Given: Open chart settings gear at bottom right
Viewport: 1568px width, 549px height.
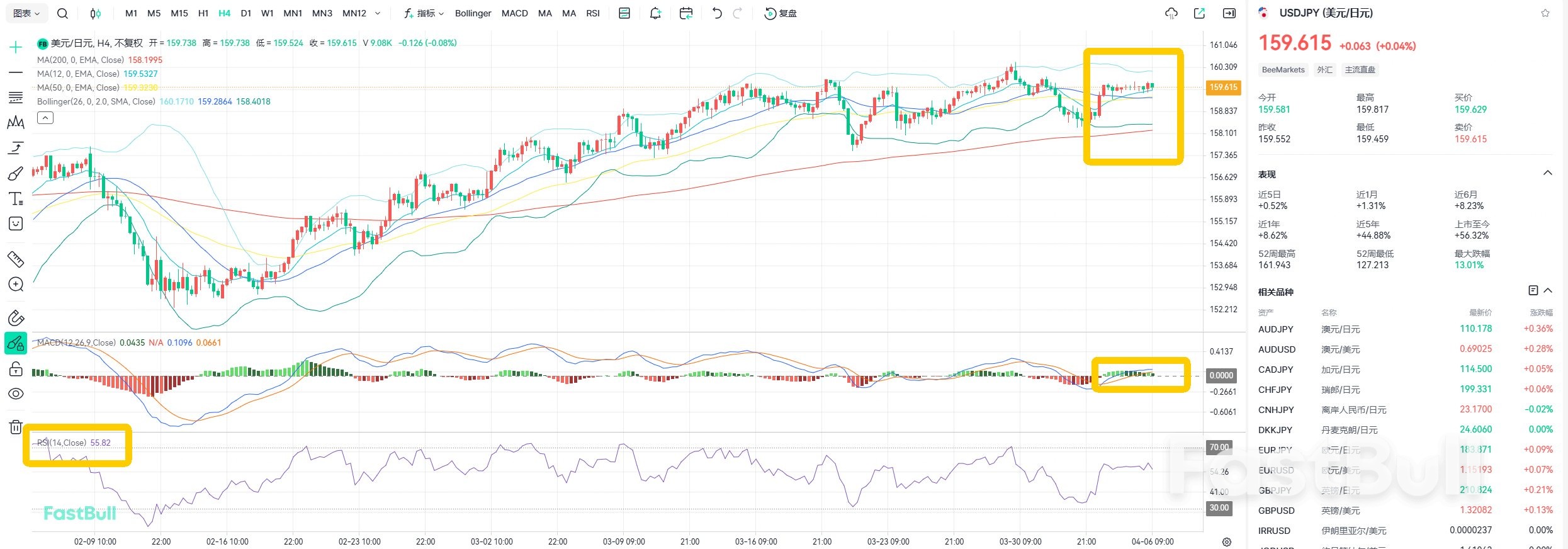Looking at the screenshot, I should 1226,542.
